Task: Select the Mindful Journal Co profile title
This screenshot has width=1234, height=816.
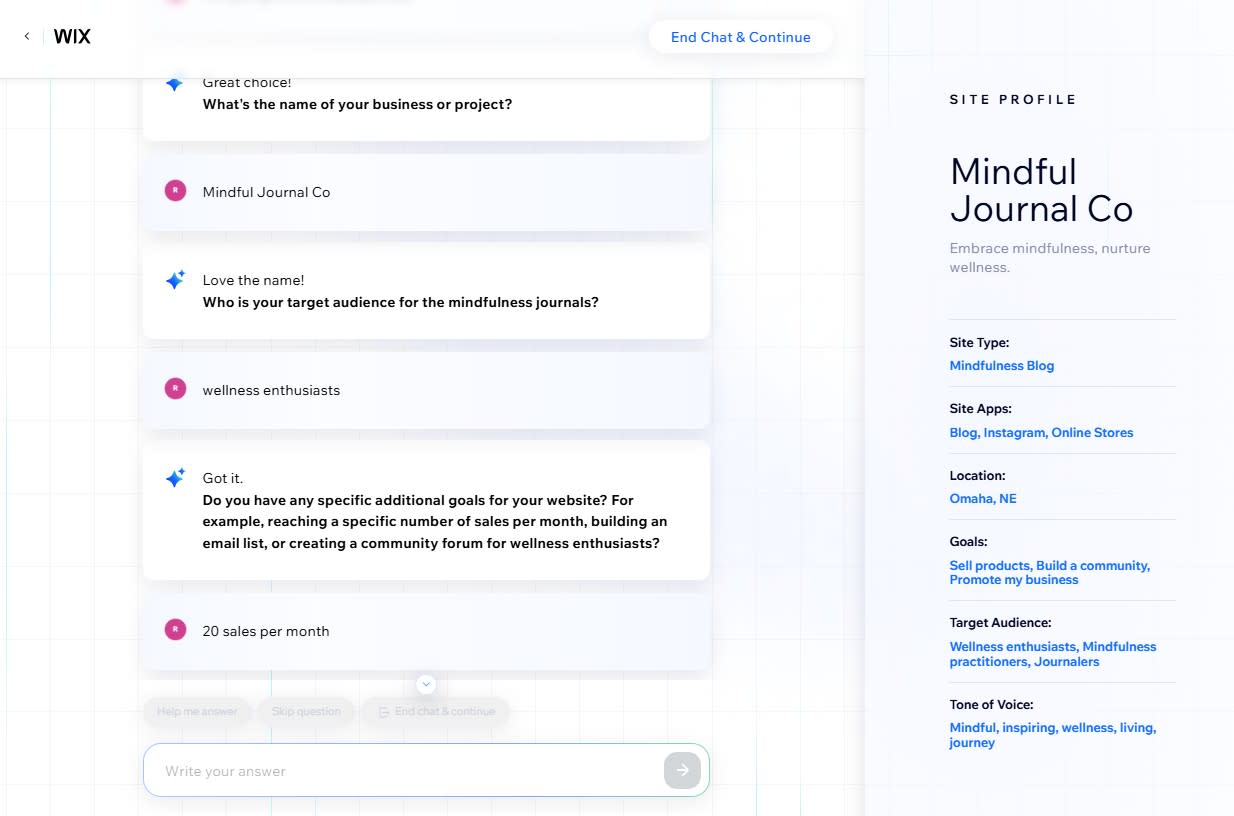Action: coord(1041,190)
